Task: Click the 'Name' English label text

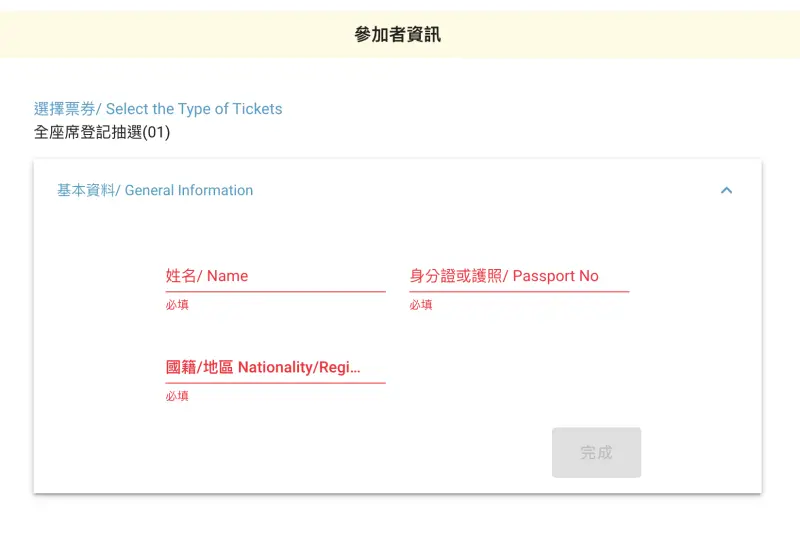Action: click(228, 276)
